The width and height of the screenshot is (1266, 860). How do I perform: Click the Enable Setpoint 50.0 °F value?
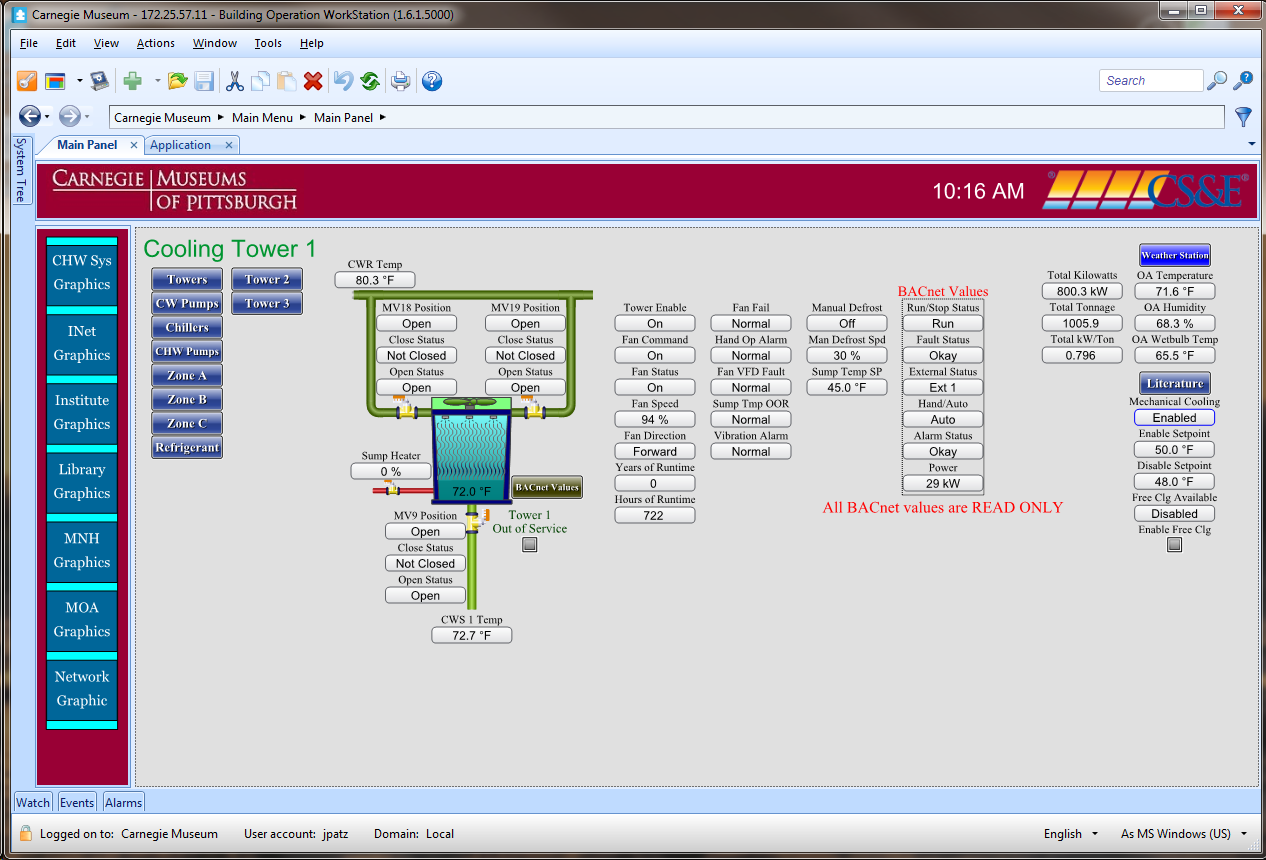click(x=1175, y=450)
